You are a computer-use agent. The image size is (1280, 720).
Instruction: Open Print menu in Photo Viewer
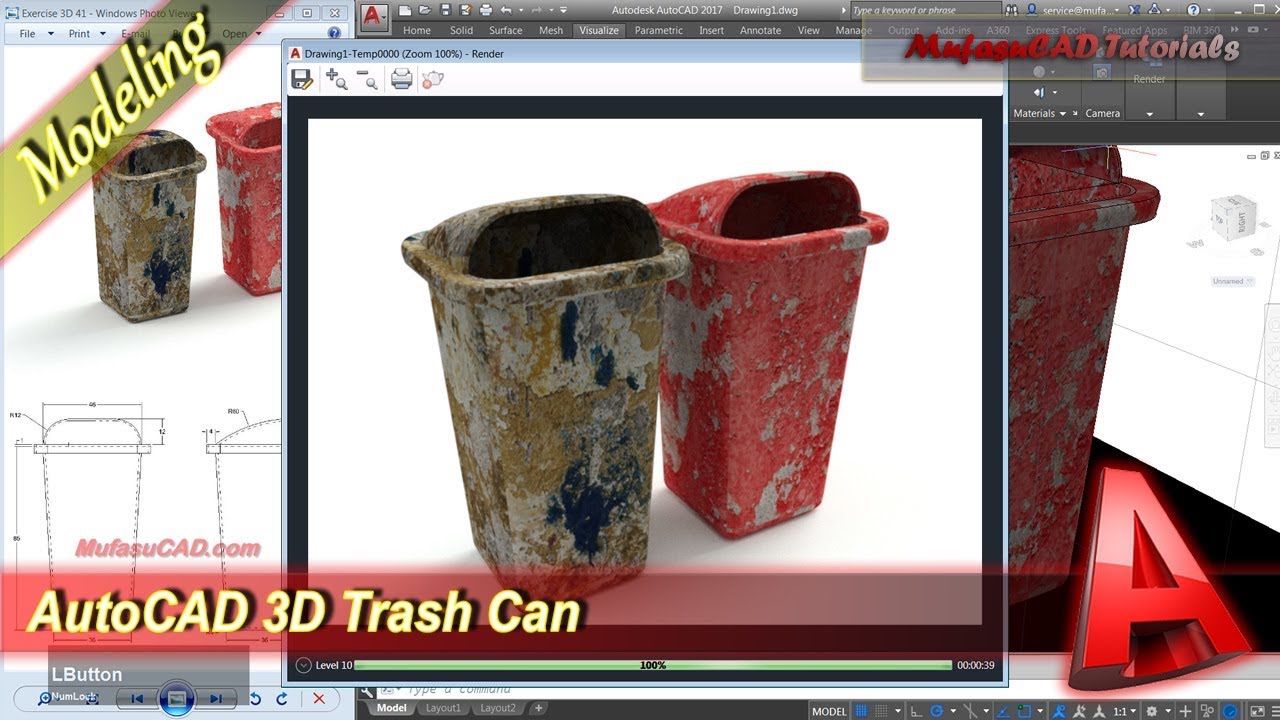click(84, 33)
